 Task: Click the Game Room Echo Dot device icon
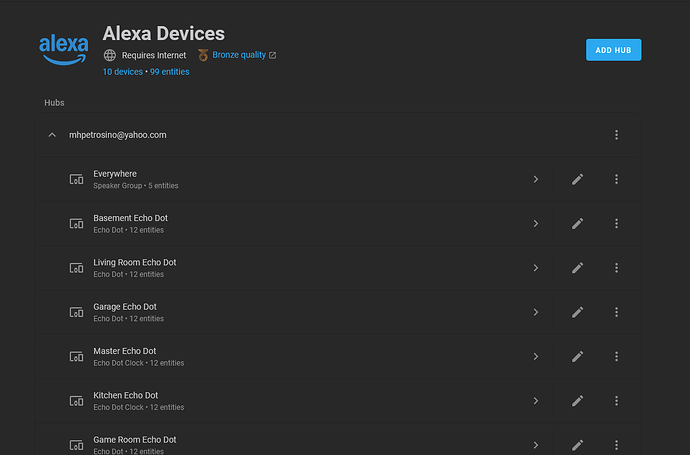77,445
